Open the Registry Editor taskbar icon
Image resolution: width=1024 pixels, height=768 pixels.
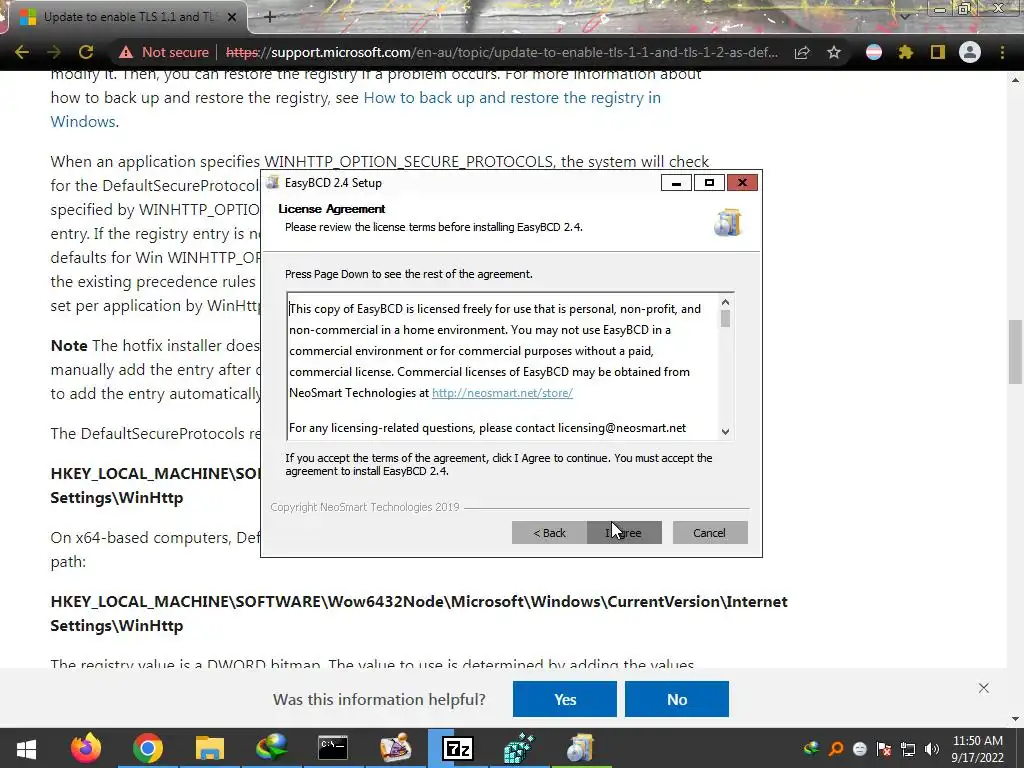[519, 748]
